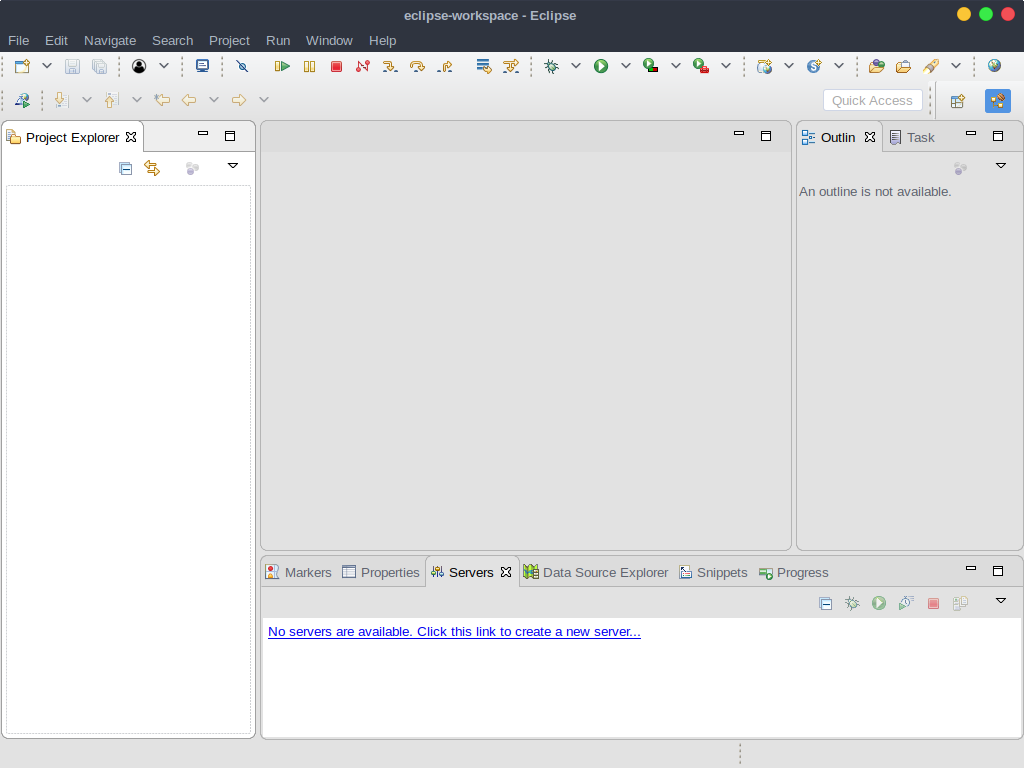
Task: Click the Save All icon
Action: [99, 66]
